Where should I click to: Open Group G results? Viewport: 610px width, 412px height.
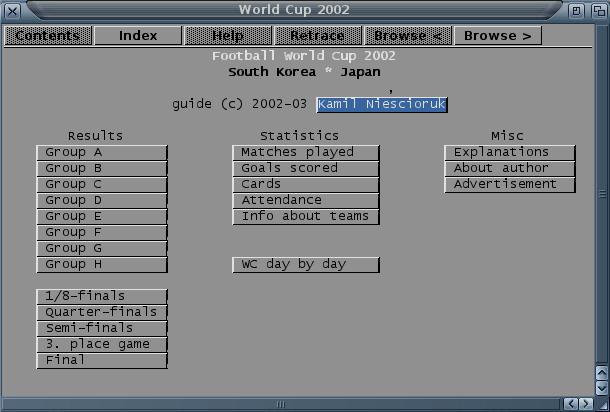102,248
